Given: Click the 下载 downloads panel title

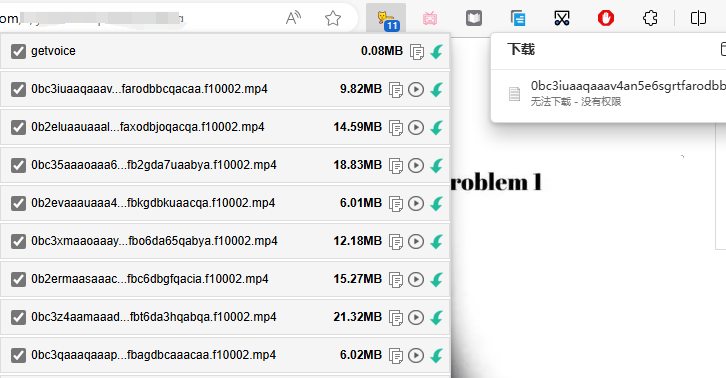Looking at the screenshot, I should [x=521, y=49].
